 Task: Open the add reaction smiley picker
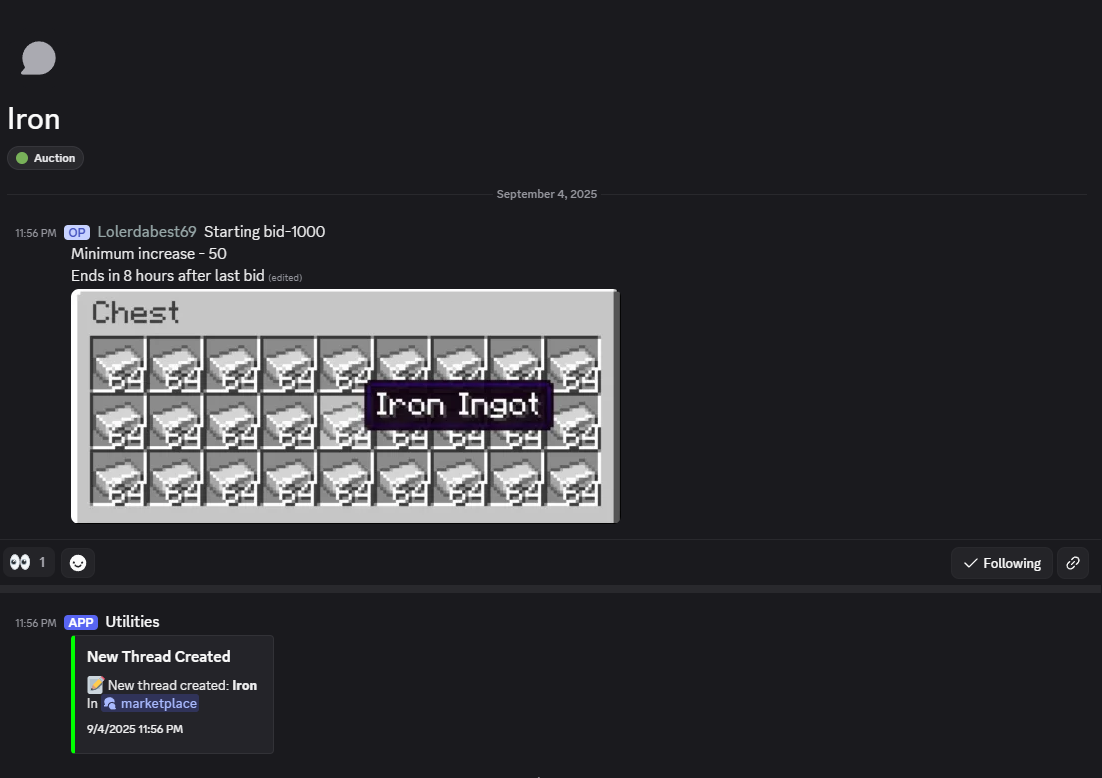(78, 563)
